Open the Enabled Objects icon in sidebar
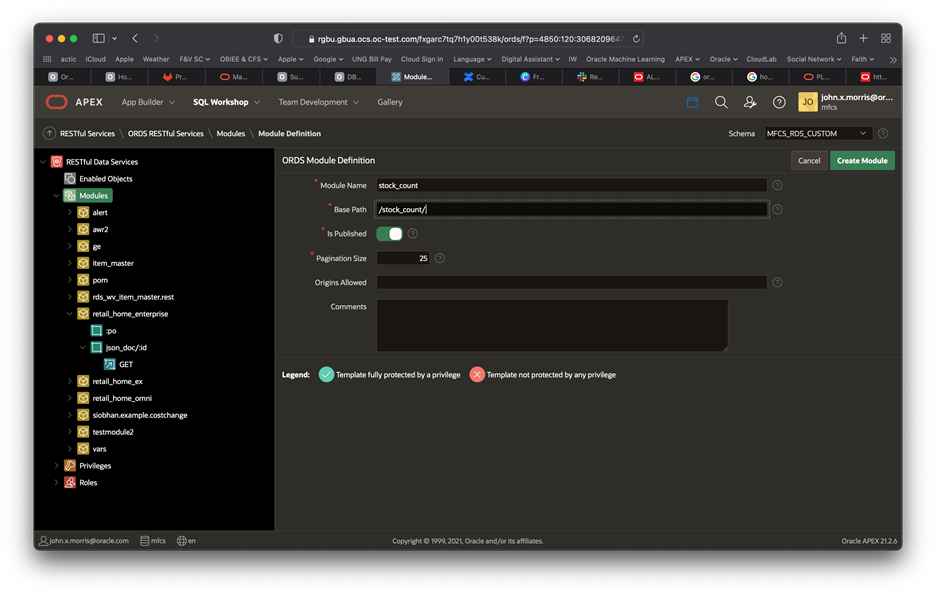Screen dimensions: 936x595 (x=69, y=178)
